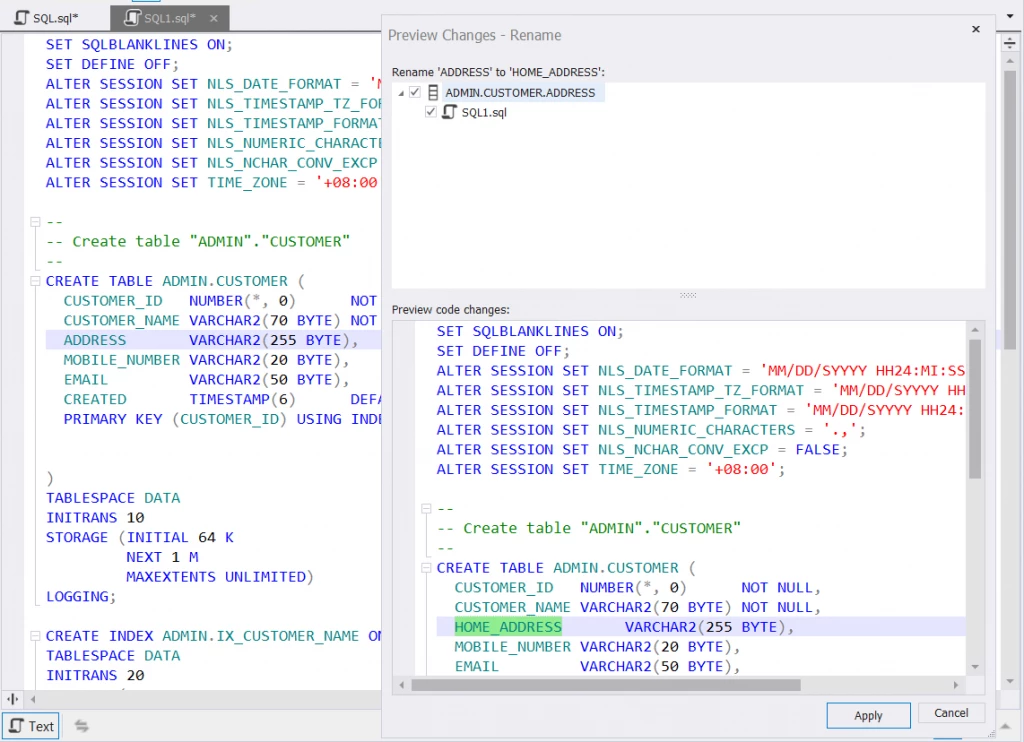
Task: Click the ADDRESS column in editor
Action: click(x=95, y=340)
